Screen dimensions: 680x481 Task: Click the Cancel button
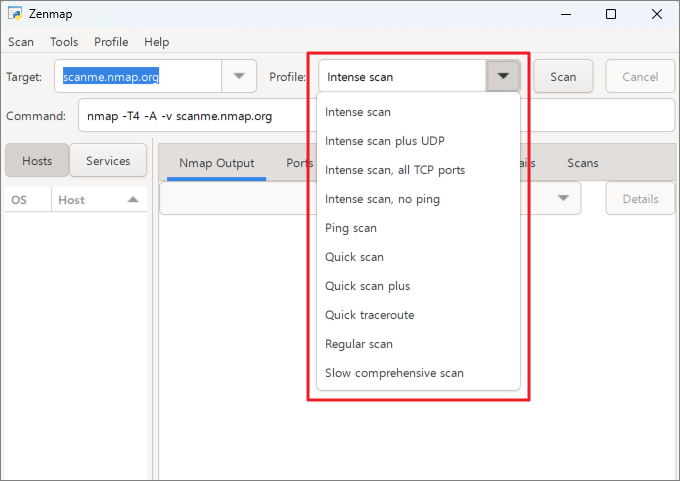tap(640, 77)
